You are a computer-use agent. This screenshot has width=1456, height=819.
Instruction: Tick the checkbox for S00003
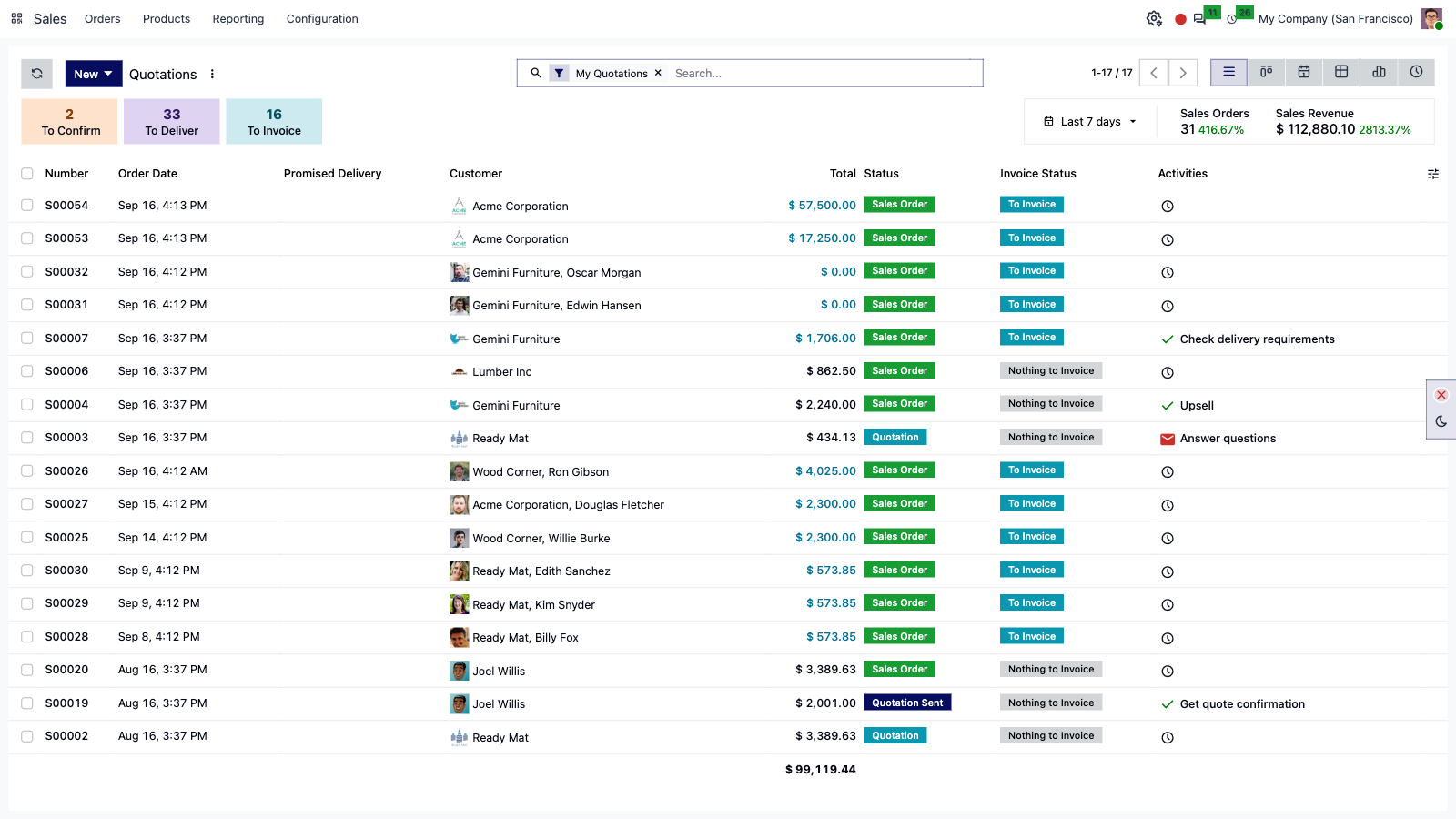tap(27, 438)
